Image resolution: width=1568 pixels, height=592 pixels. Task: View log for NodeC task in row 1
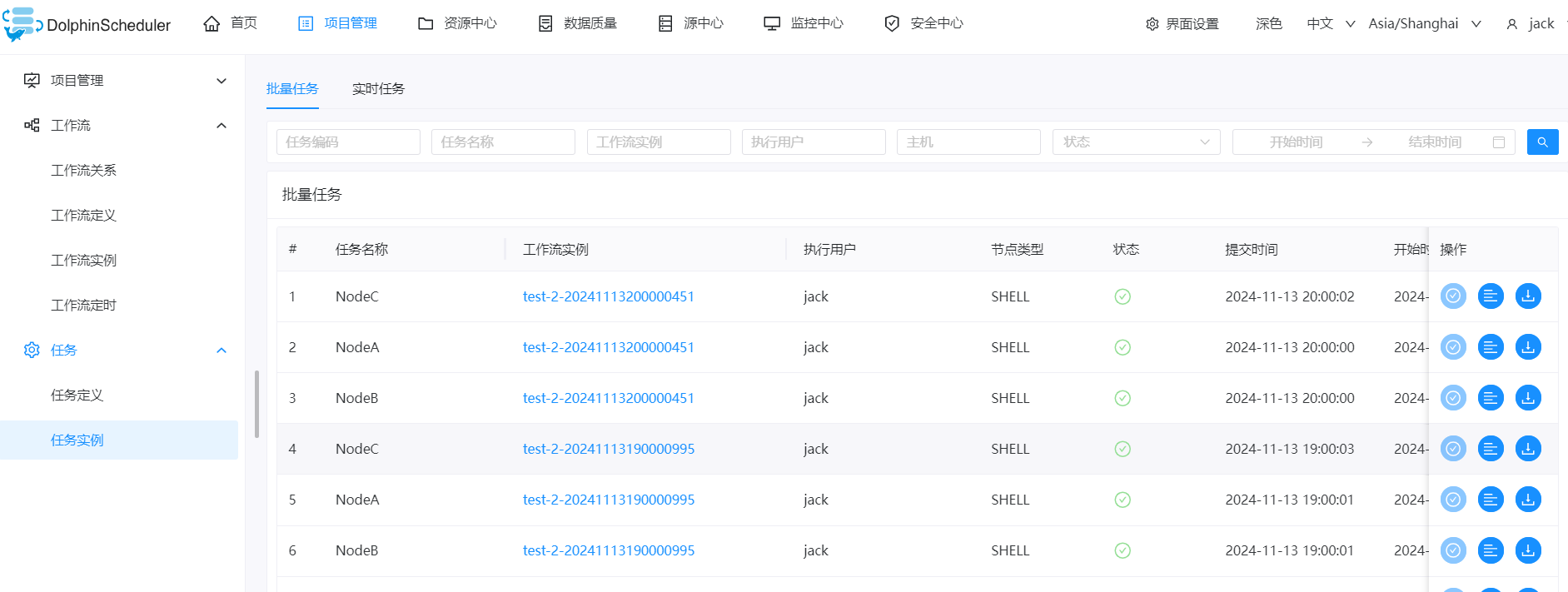[1491, 296]
